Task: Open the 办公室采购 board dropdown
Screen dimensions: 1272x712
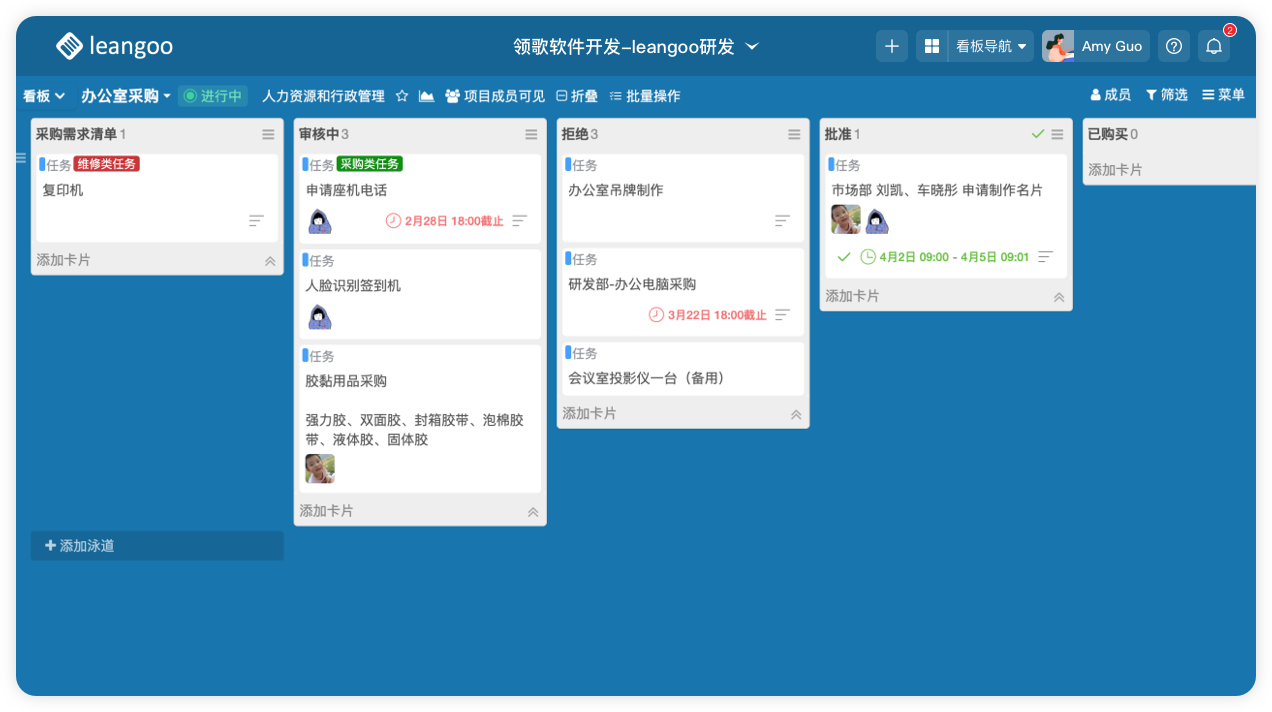Action: click(x=126, y=96)
